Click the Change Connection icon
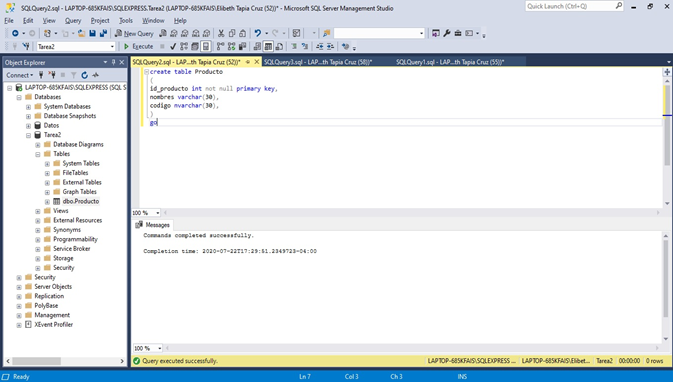The image size is (673, 382). [26, 46]
